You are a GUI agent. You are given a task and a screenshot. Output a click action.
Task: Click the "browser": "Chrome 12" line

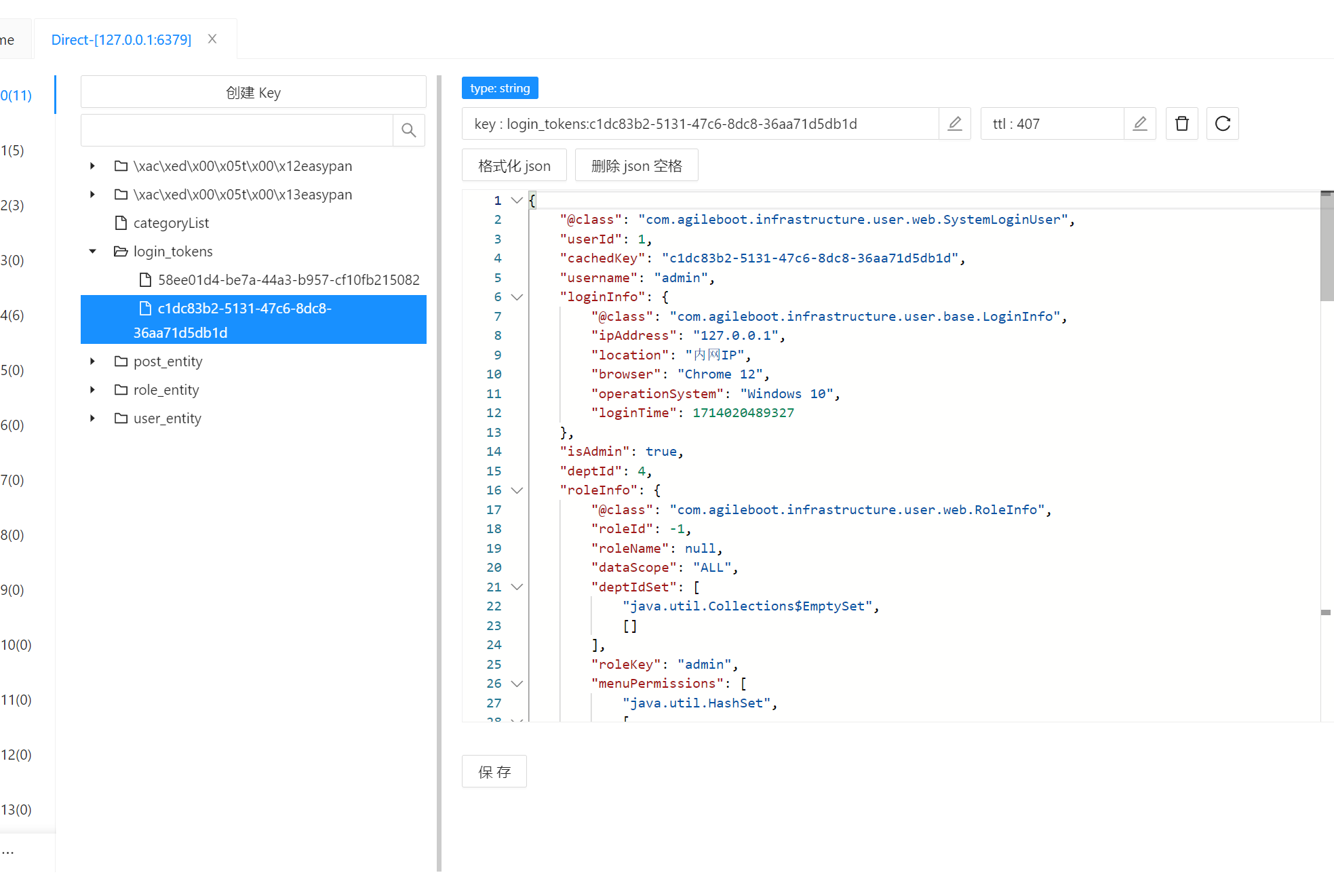[680, 374]
